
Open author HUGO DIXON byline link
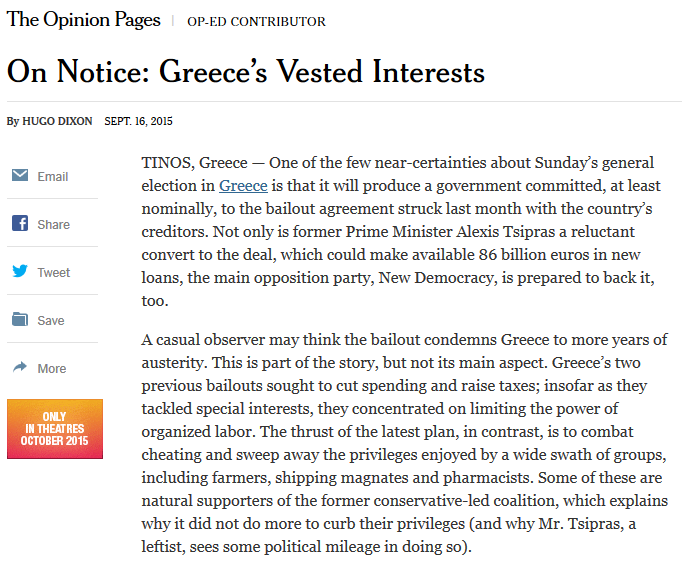click(57, 121)
